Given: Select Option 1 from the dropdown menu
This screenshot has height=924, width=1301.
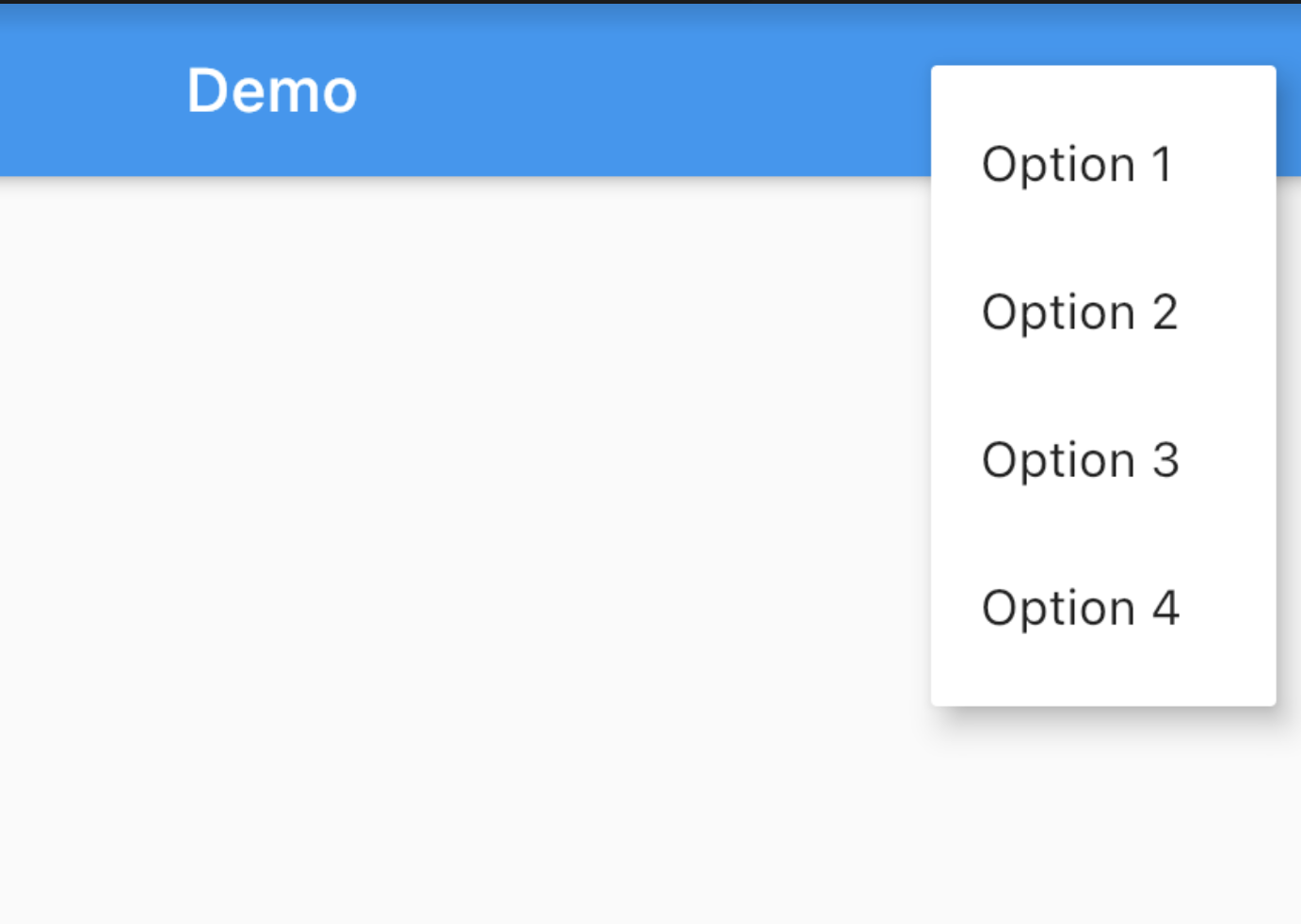Looking at the screenshot, I should point(1078,164).
